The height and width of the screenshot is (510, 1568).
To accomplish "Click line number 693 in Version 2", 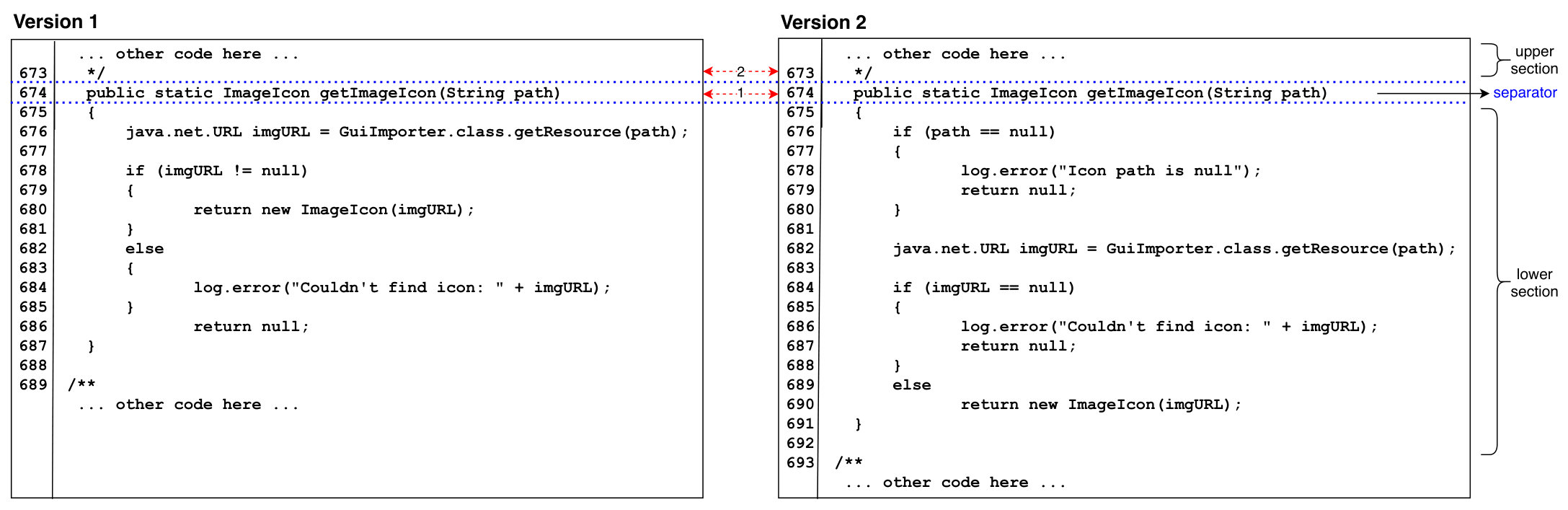I will [x=800, y=462].
